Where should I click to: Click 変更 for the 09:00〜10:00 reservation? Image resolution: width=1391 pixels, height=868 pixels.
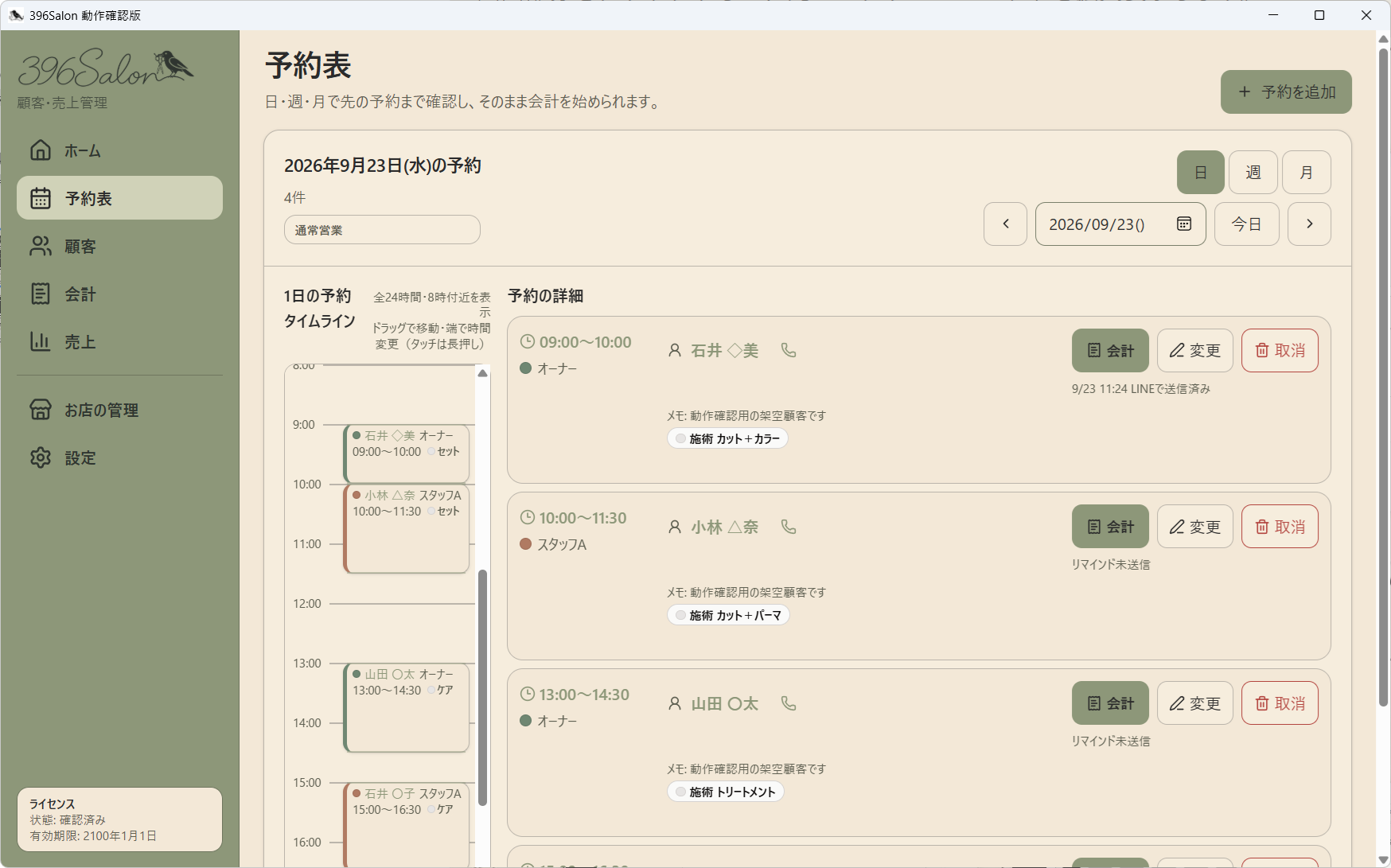coord(1195,350)
